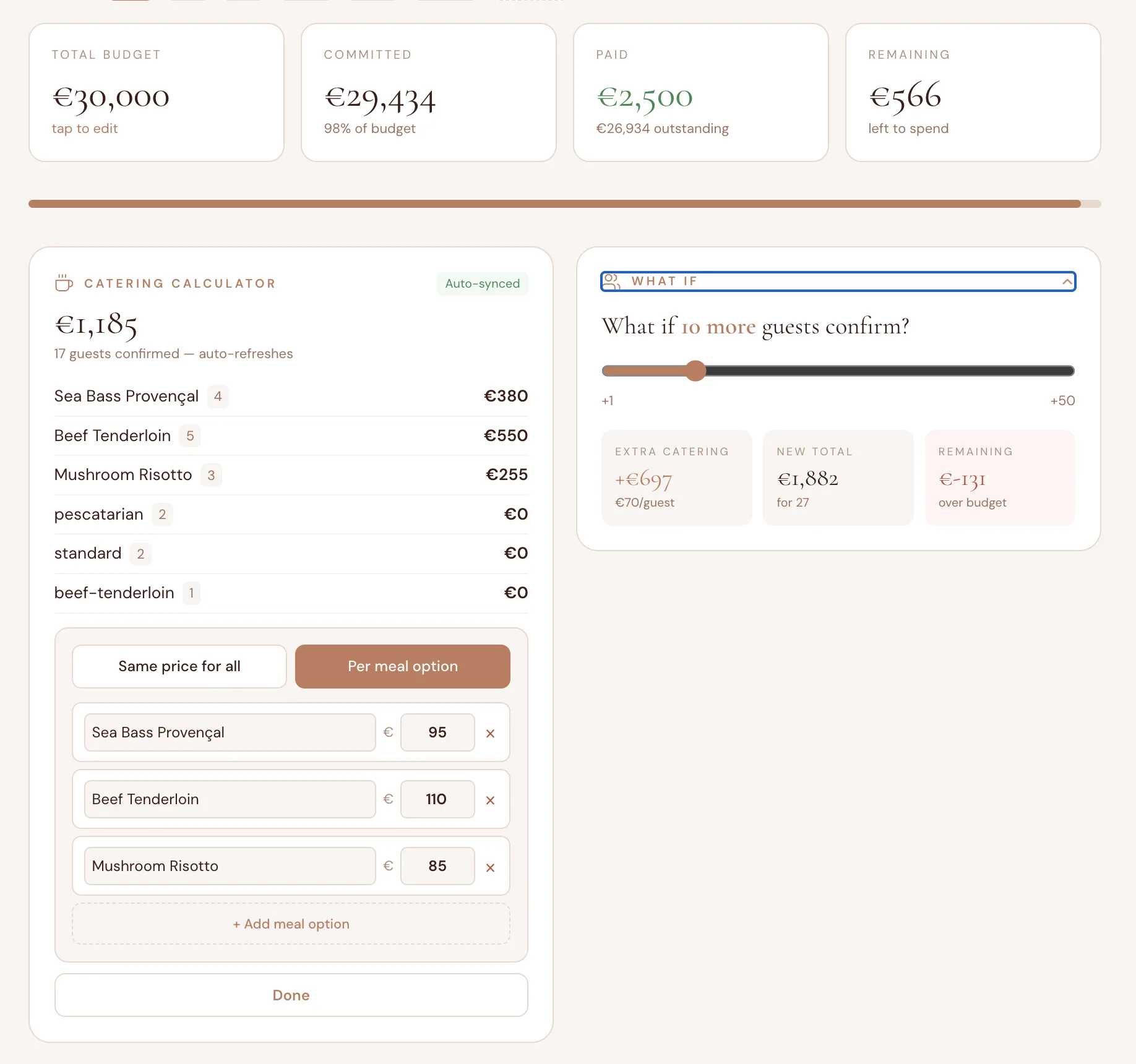Edit the Sea Bass Provençal name field

coord(230,732)
